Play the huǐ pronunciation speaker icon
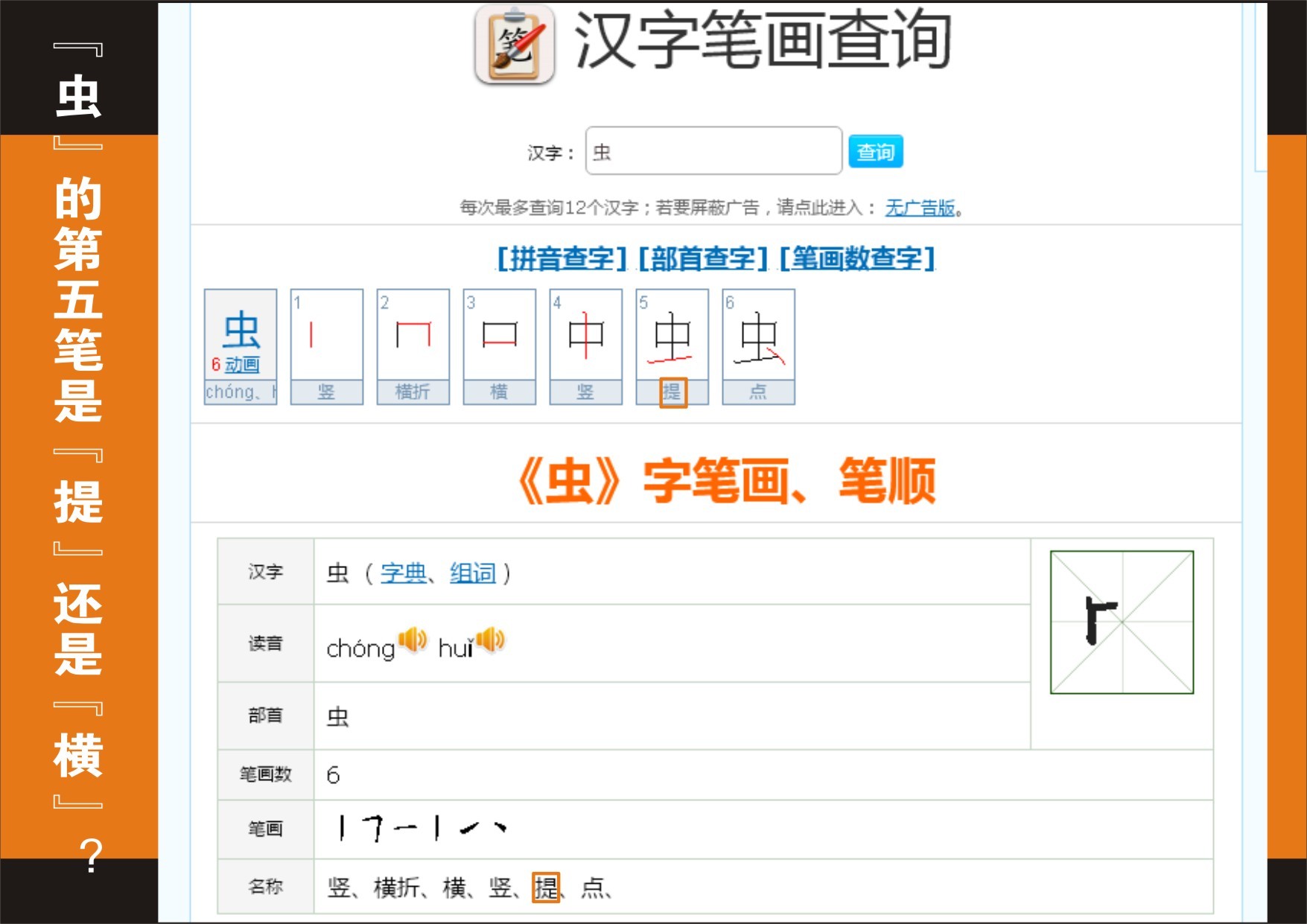Screen dimensions: 1307x924 tap(490, 640)
